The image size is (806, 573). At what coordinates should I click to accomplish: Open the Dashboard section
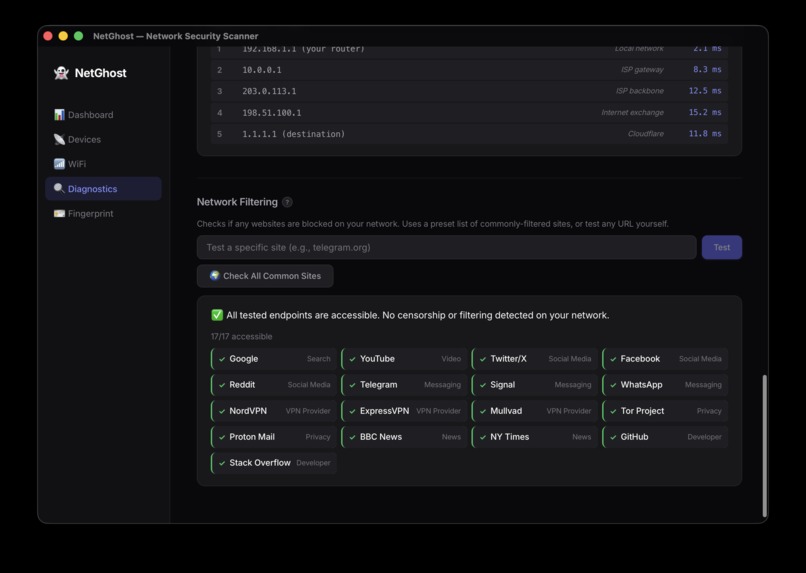pos(103,115)
